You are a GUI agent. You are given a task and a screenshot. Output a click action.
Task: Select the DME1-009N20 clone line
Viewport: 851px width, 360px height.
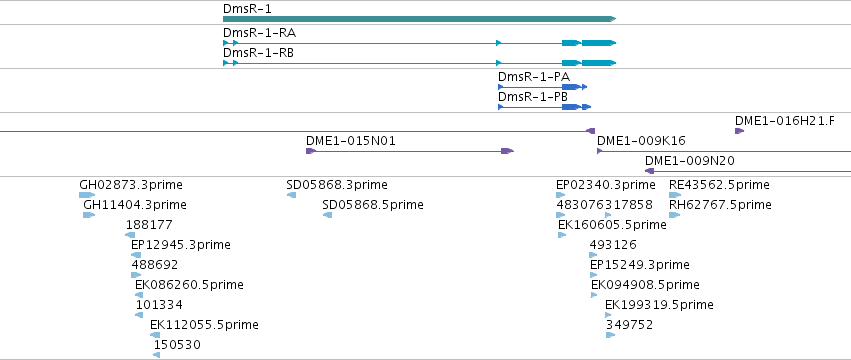(x=748, y=171)
